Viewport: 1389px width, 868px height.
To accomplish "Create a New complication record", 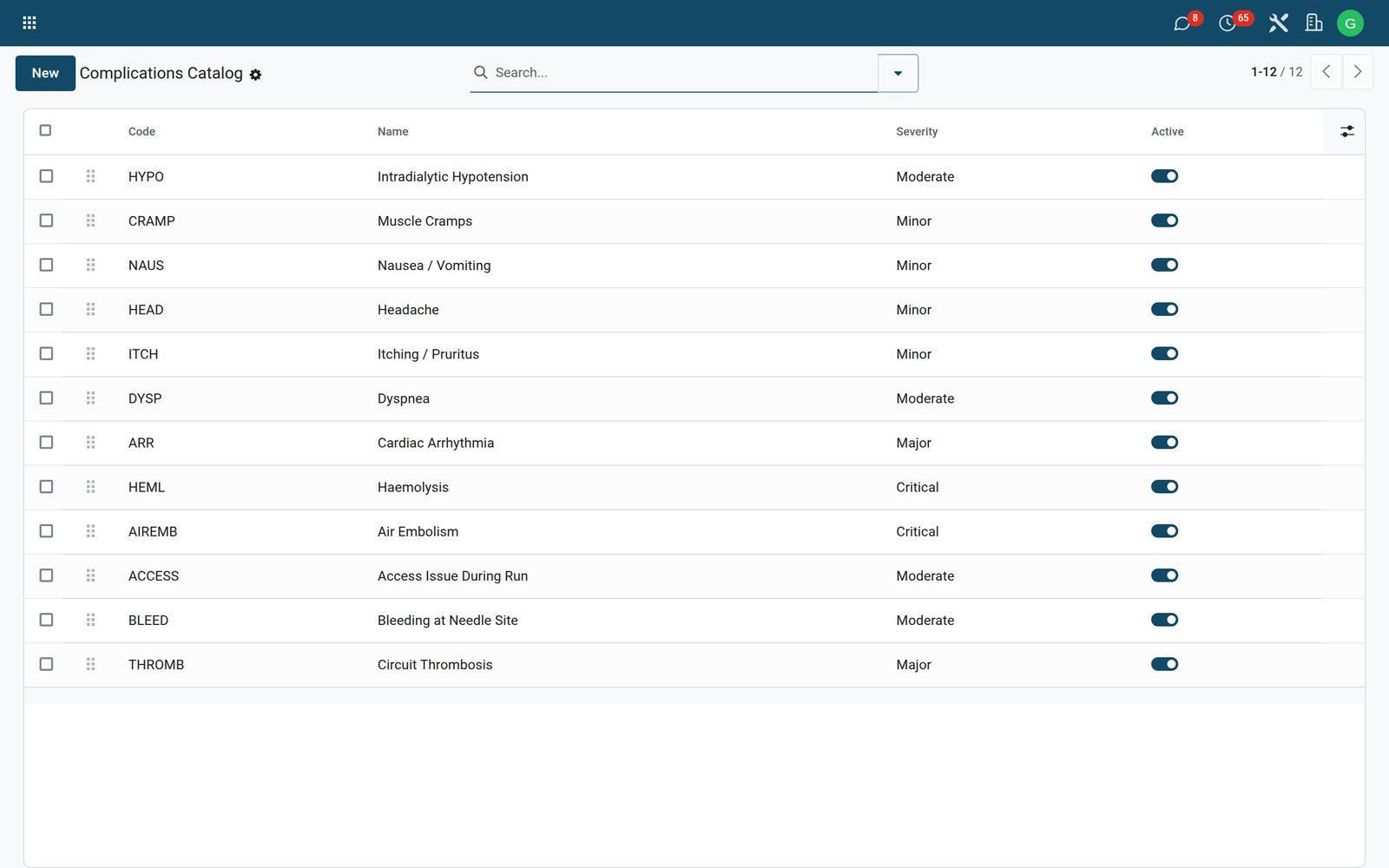I will pyautogui.click(x=45, y=73).
